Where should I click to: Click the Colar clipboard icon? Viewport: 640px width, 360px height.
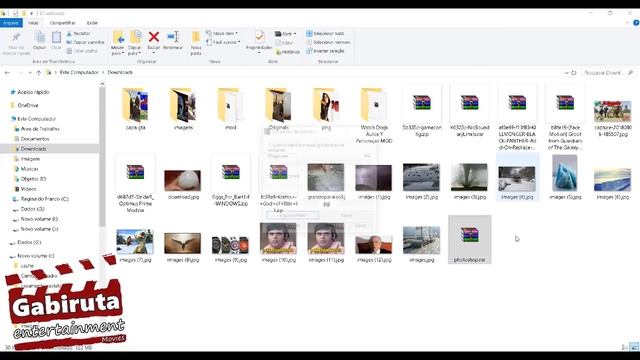tap(56, 38)
